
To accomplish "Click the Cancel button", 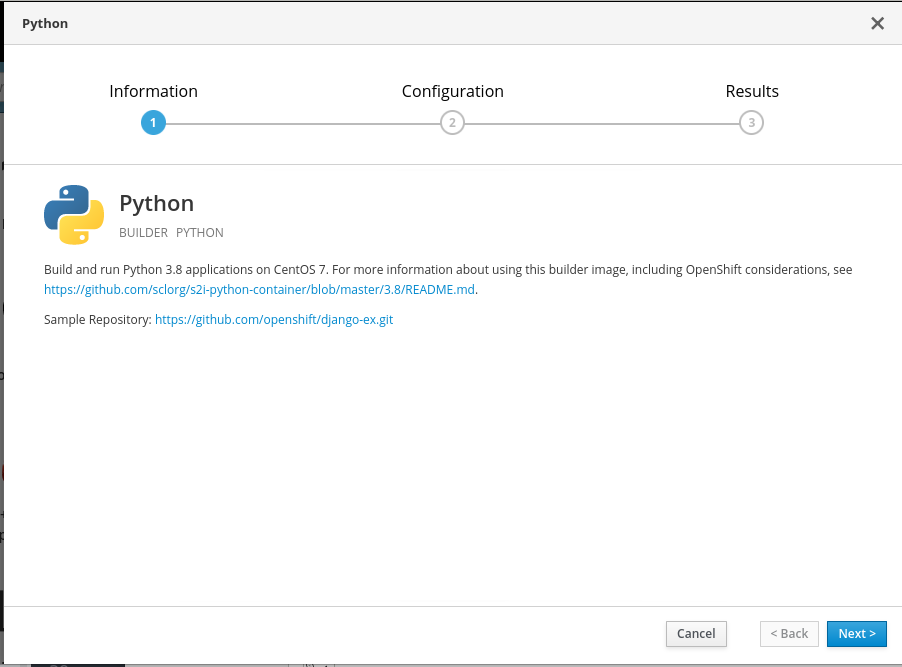I will pos(696,634).
